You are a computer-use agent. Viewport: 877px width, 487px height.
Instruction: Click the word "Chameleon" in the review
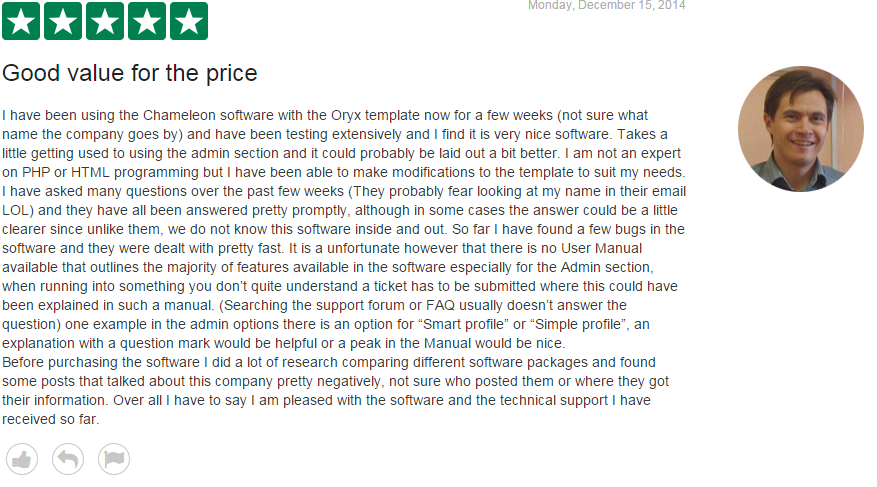[x=161, y=116]
